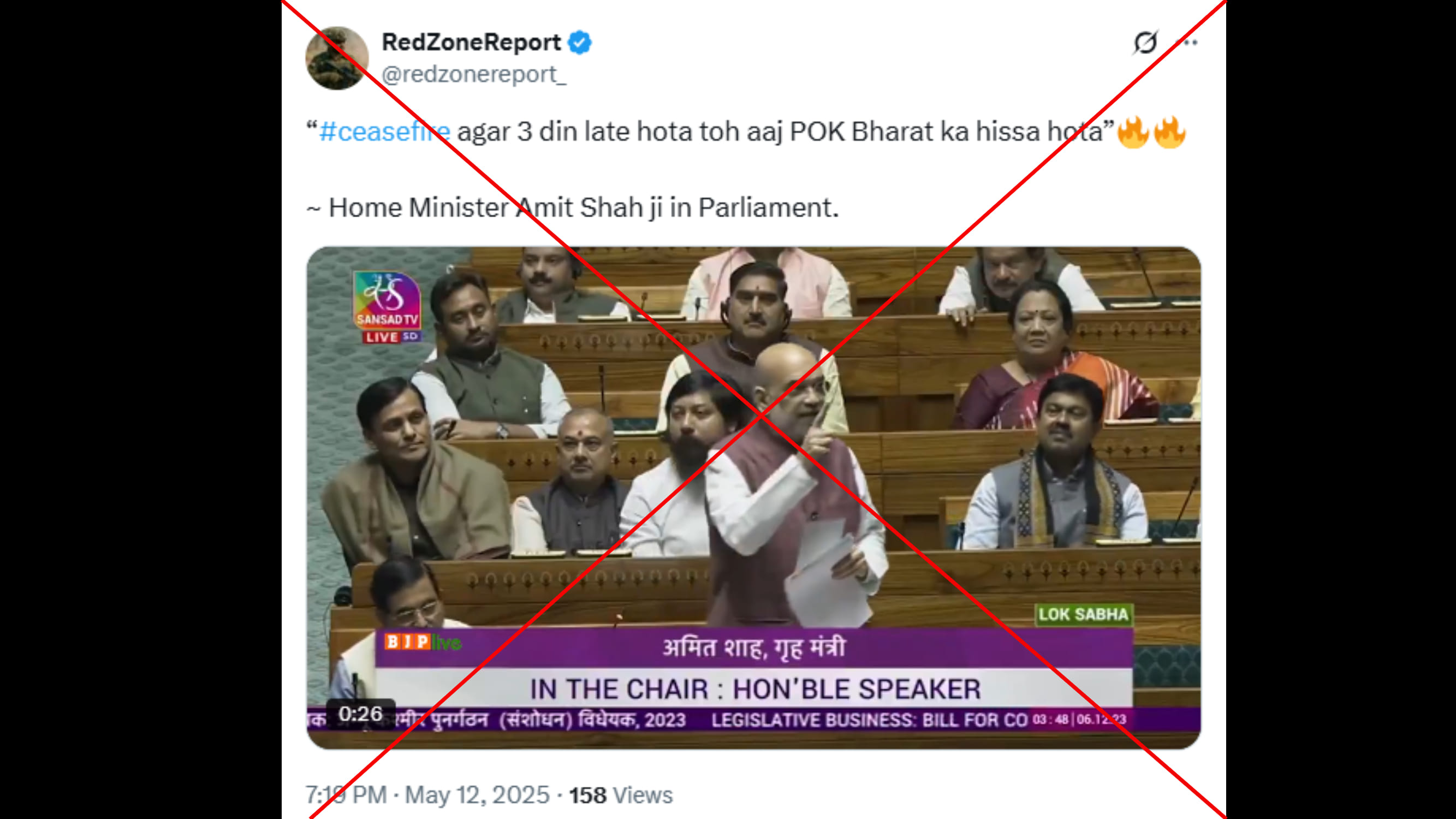This screenshot has width=1456, height=819.
Task: Open the RedZoneReport display name link
Action: pyautogui.click(x=471, y=43)
